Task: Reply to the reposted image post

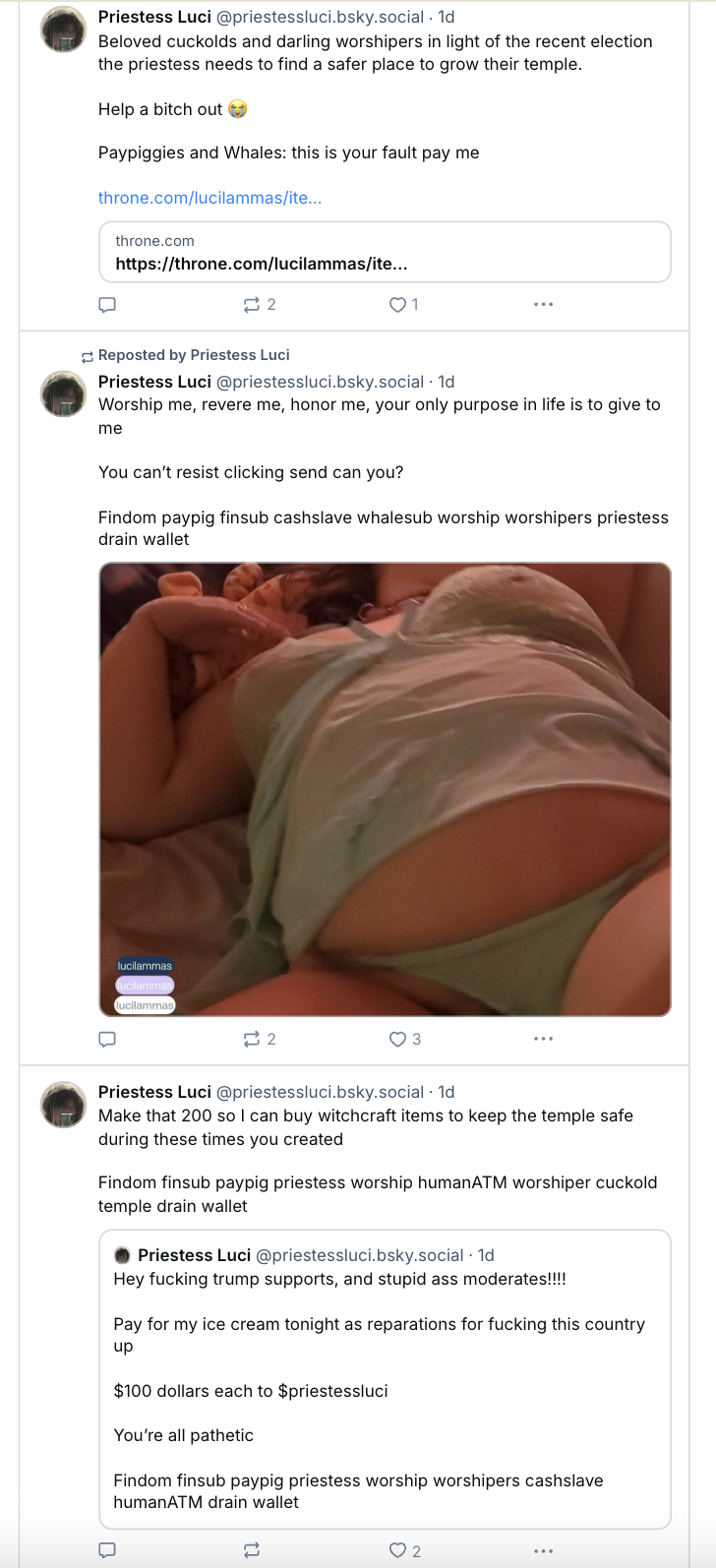Action: (x=108, y=1039)
